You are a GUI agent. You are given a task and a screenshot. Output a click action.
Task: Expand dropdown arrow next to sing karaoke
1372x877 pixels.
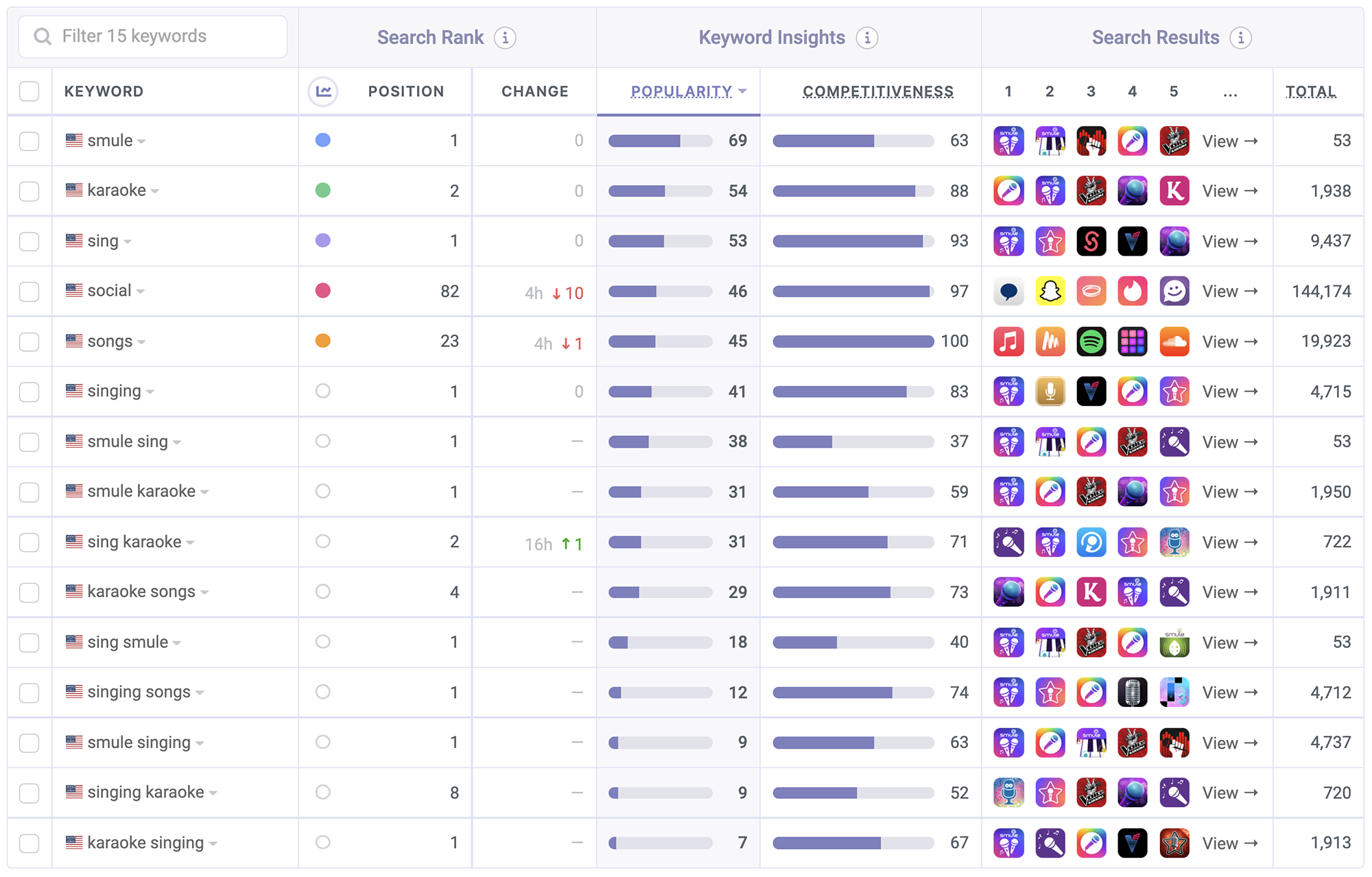coord(190,543)
